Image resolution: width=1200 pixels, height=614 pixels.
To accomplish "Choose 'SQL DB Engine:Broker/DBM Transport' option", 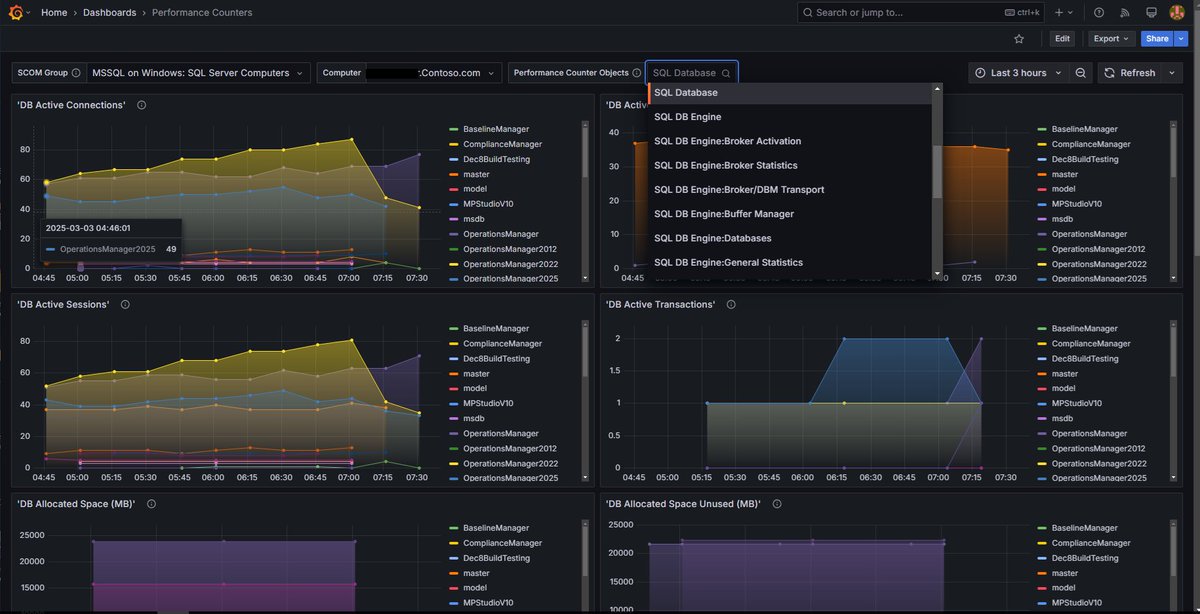I will click(x=790, y=189).
